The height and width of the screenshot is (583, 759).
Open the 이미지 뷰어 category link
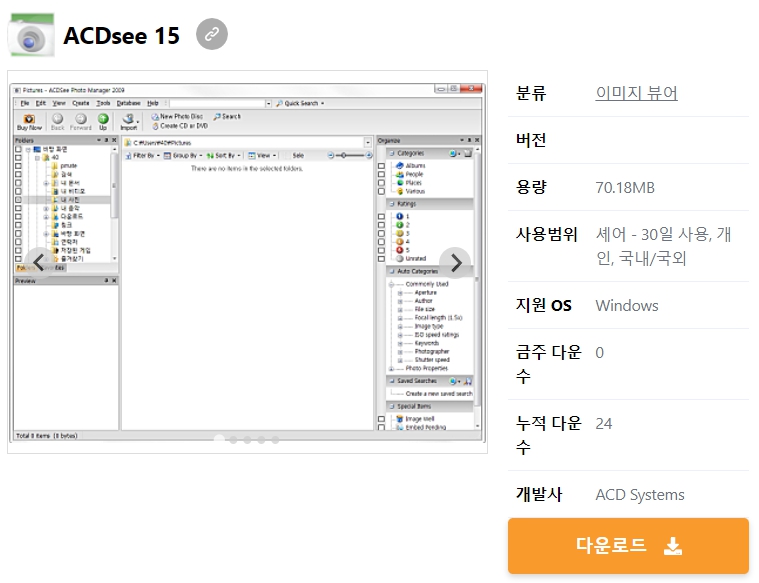tap(637, 92)
